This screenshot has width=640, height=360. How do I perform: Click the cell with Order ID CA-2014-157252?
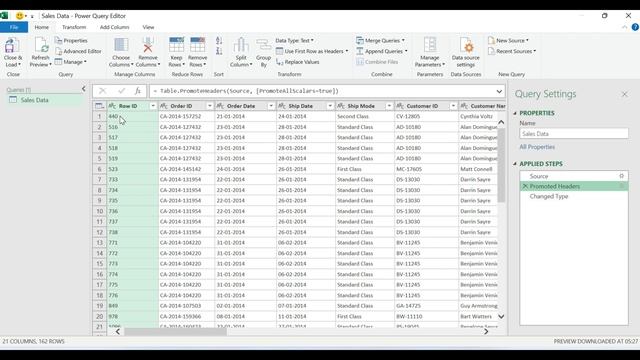(x=187, y=116)
